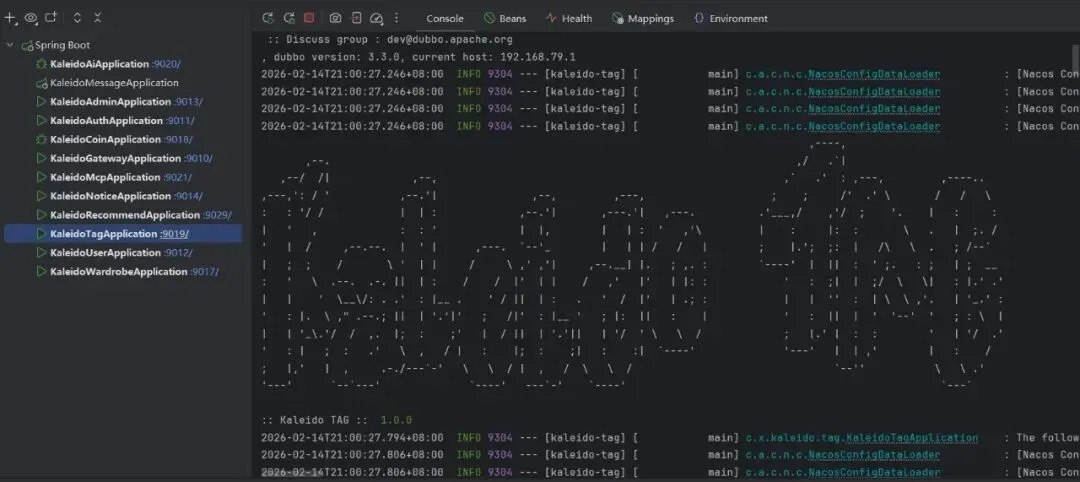Select KaleidoMcpApplication in the tree

(105, 177)
